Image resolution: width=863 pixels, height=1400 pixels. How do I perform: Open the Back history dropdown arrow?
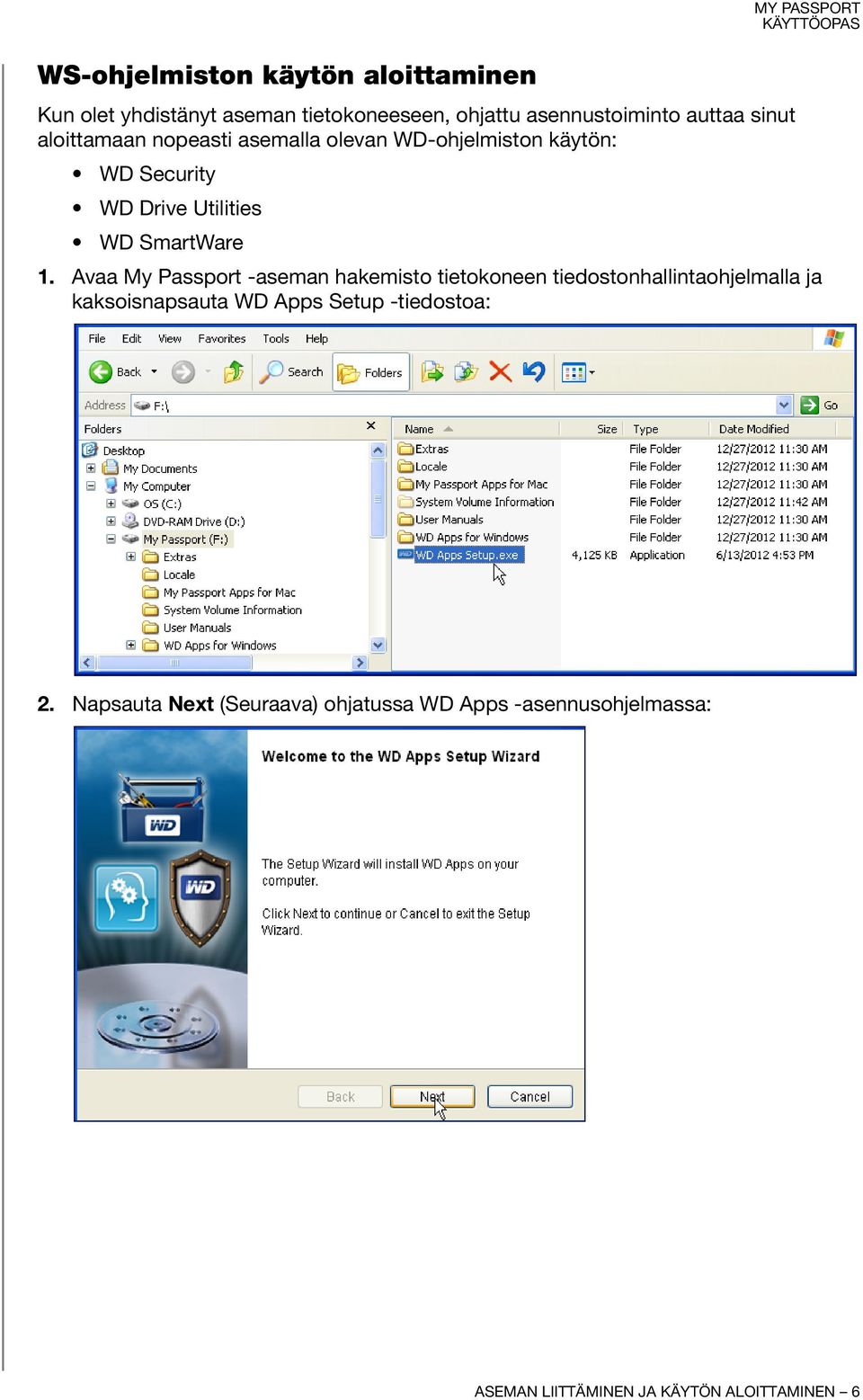(x=154, y=371)
